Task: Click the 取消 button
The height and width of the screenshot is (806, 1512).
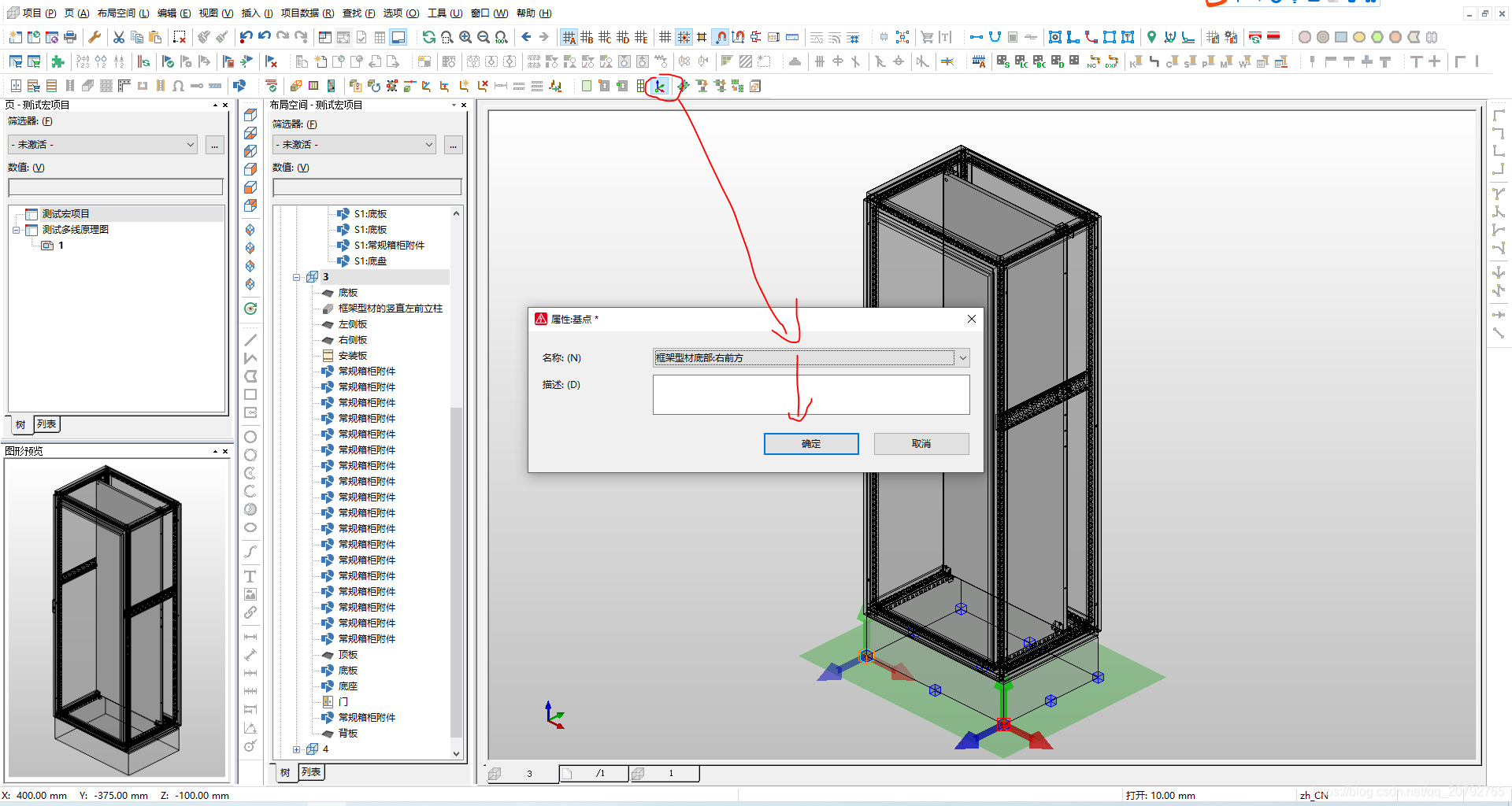Action: click(x=921, y=444)
